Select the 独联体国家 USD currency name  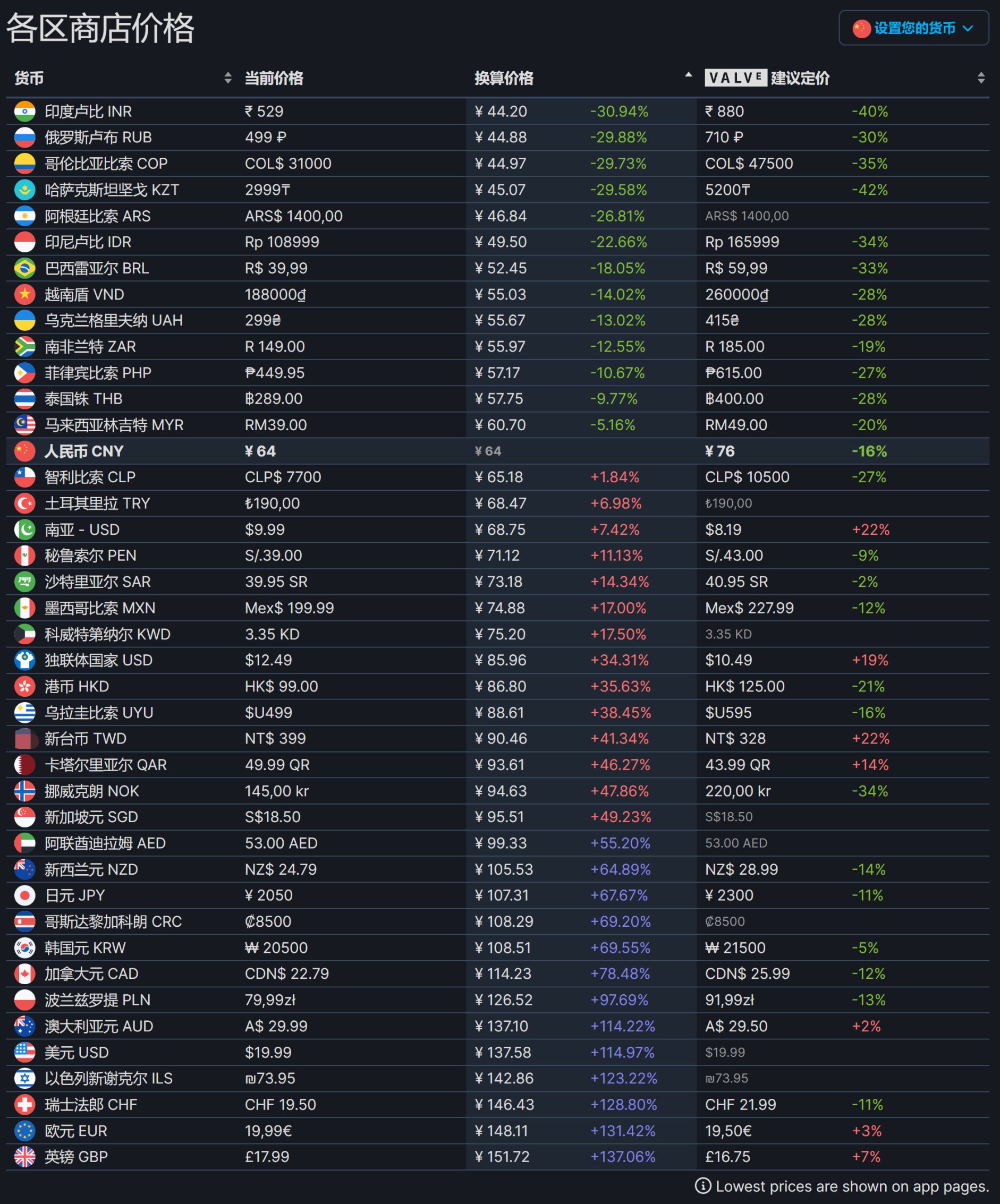coord(99,660)
